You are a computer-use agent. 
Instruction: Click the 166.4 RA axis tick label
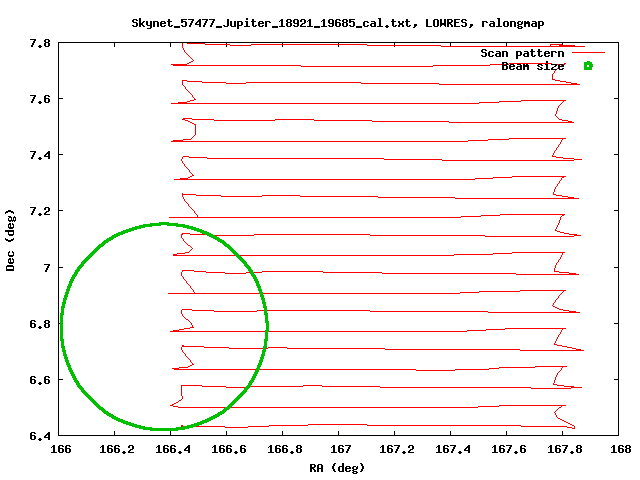click(173, 449)
